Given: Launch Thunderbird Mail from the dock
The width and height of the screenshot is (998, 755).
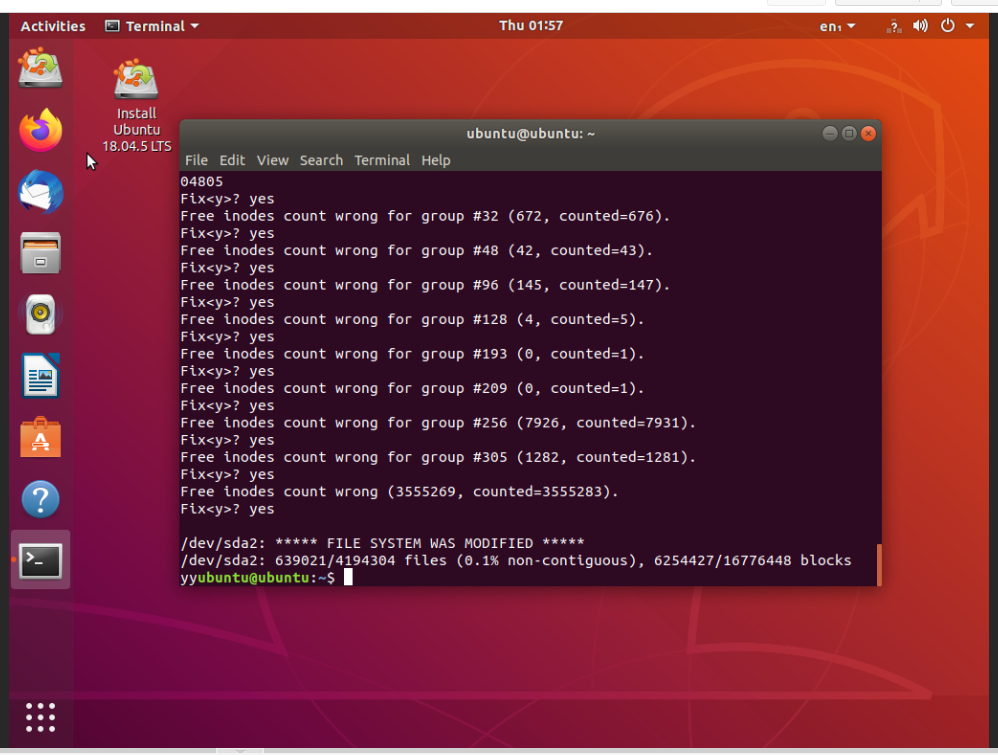Looking at the screenshot, I should (x=41, y=192).
